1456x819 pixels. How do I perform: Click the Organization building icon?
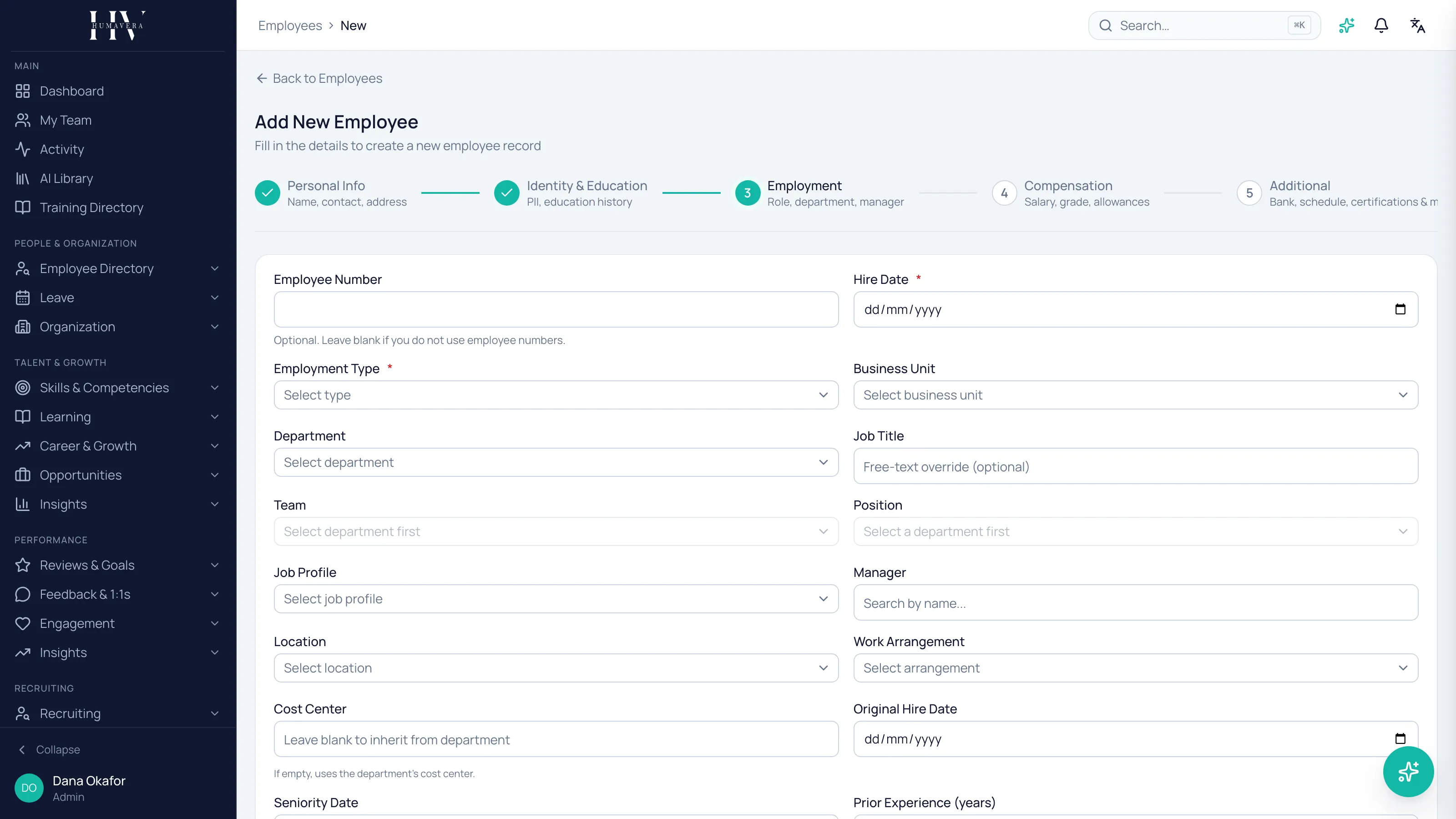pos(23,327)
